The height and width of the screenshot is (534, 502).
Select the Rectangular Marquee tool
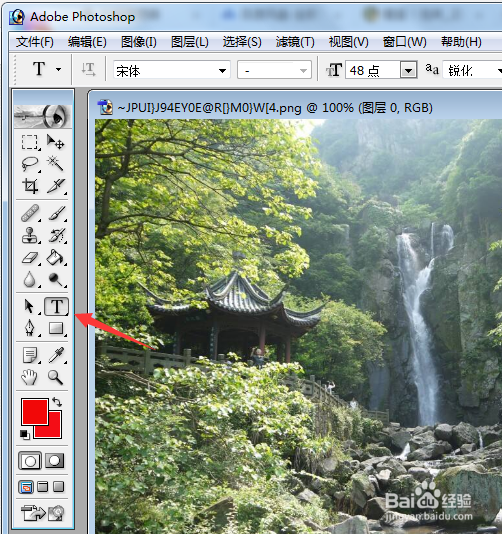click(x=30, y=142)
